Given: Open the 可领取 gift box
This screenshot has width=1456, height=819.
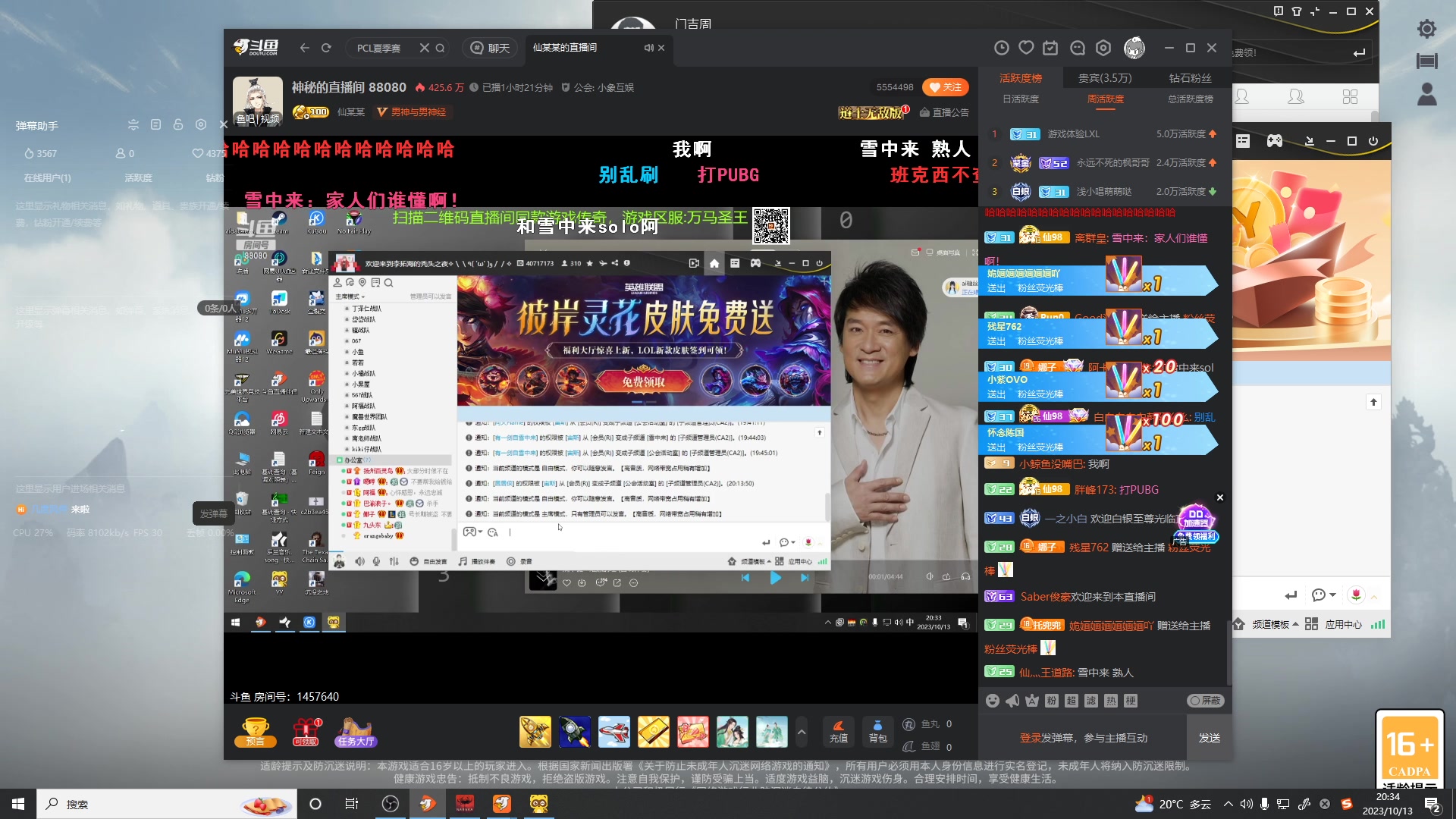Looking at the screenshot, I should click(x=306, y=732).
